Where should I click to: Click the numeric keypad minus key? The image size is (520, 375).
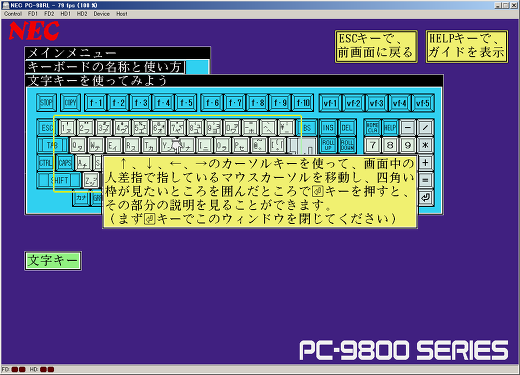[408, 128]
